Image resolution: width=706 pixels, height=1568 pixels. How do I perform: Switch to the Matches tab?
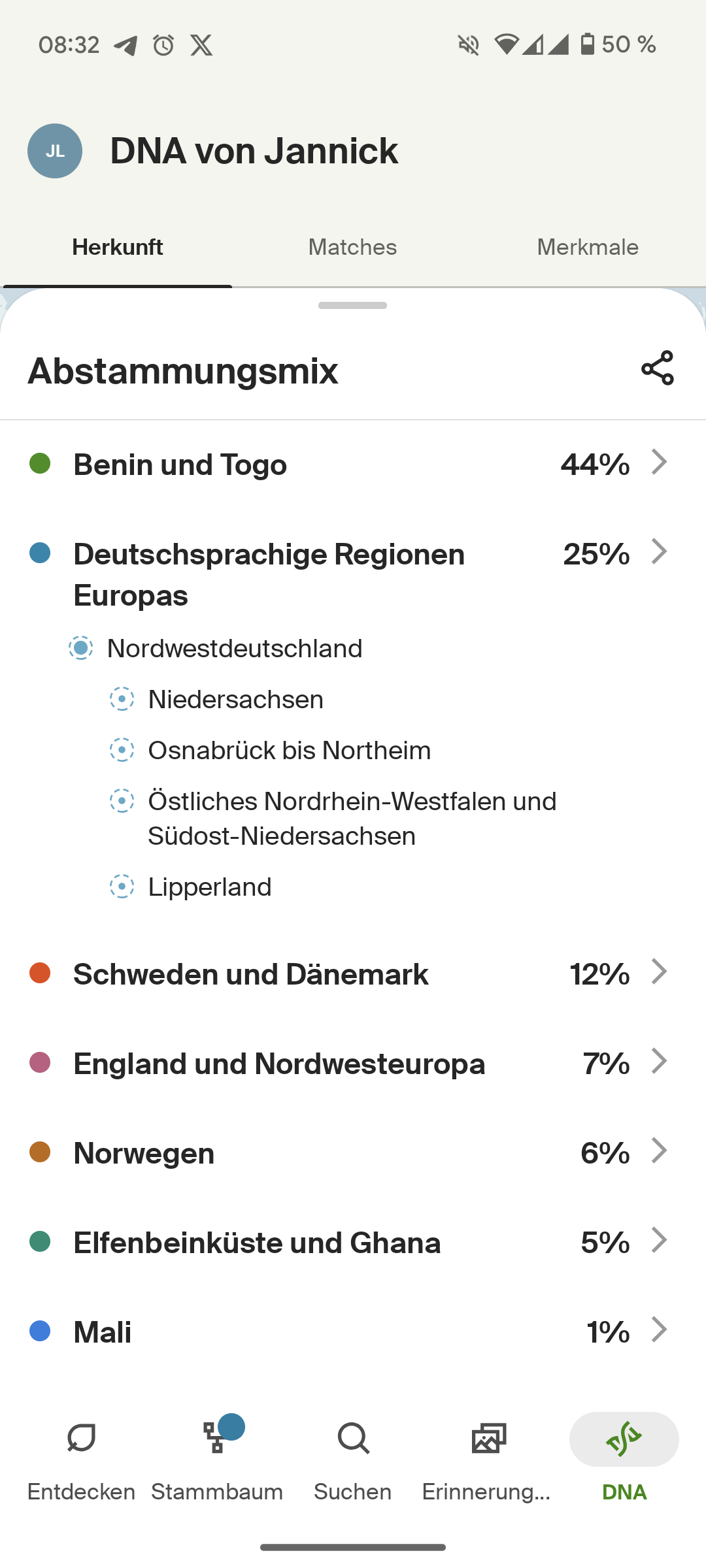point(352,248)
